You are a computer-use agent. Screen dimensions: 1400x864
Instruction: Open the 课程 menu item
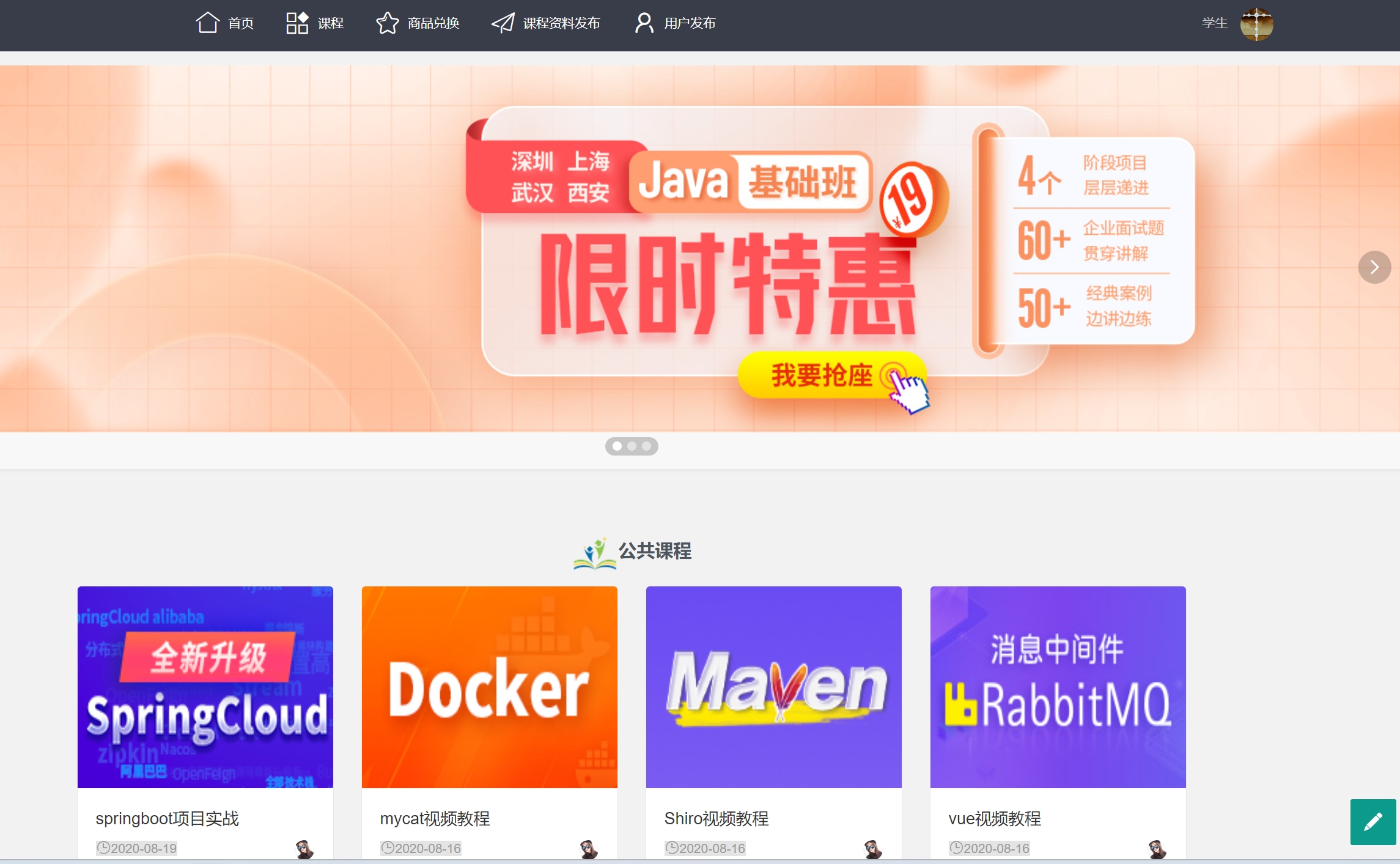[x=330, y=23]
